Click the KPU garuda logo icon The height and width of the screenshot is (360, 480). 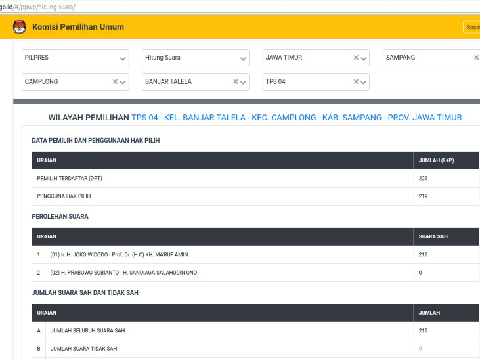(x=19, y=27)
